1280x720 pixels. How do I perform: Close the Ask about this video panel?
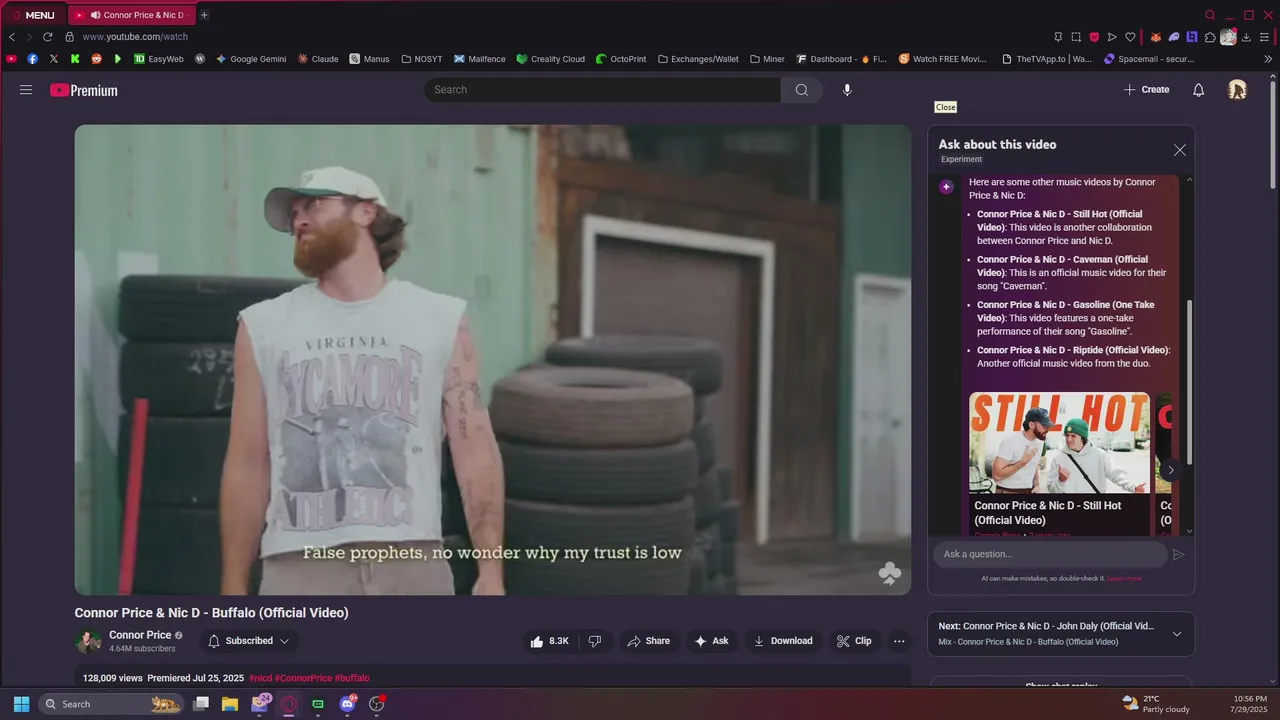click(x=1180, y=150)
